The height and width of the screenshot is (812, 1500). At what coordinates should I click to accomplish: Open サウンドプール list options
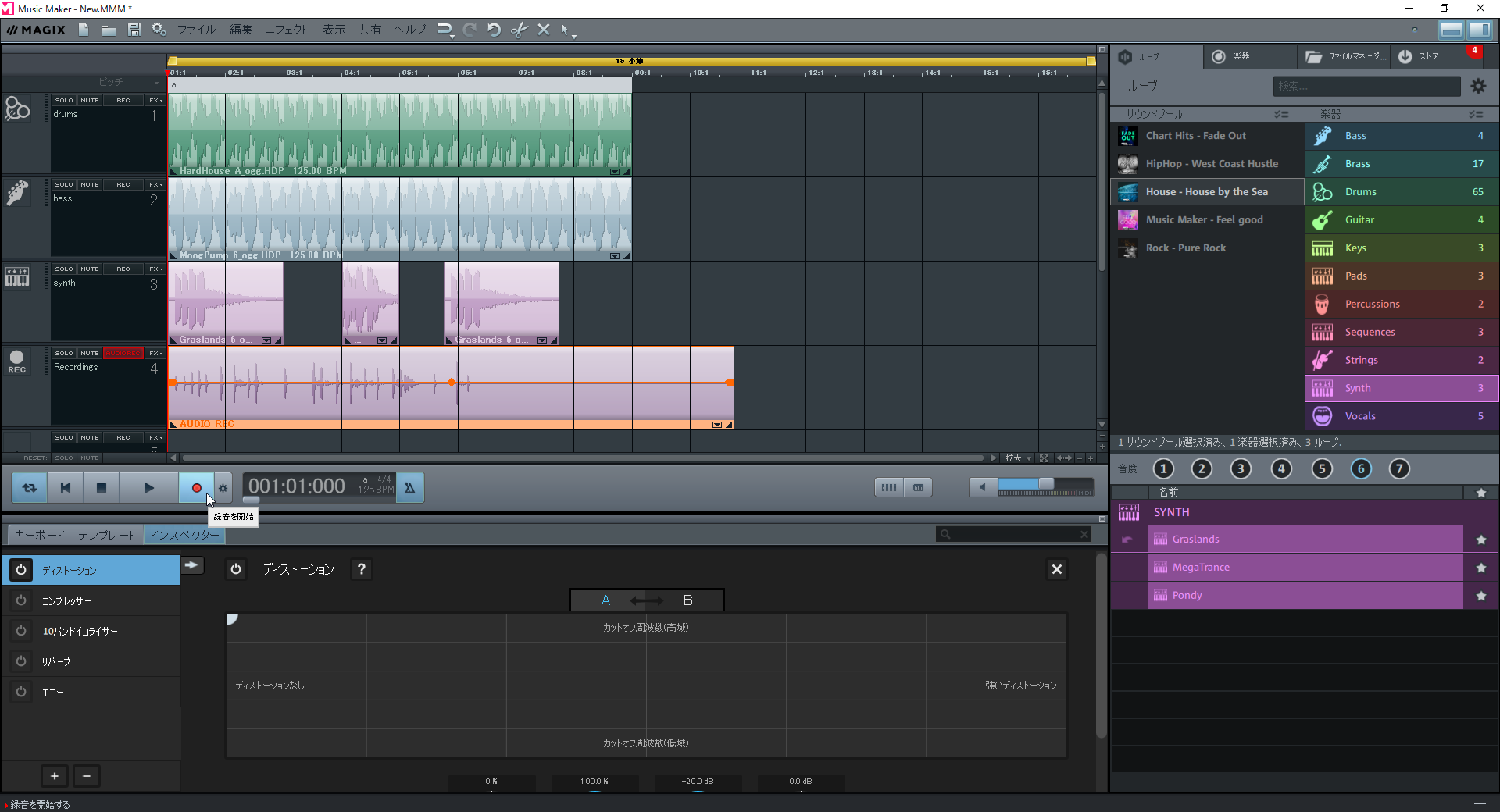point(1281,114)
